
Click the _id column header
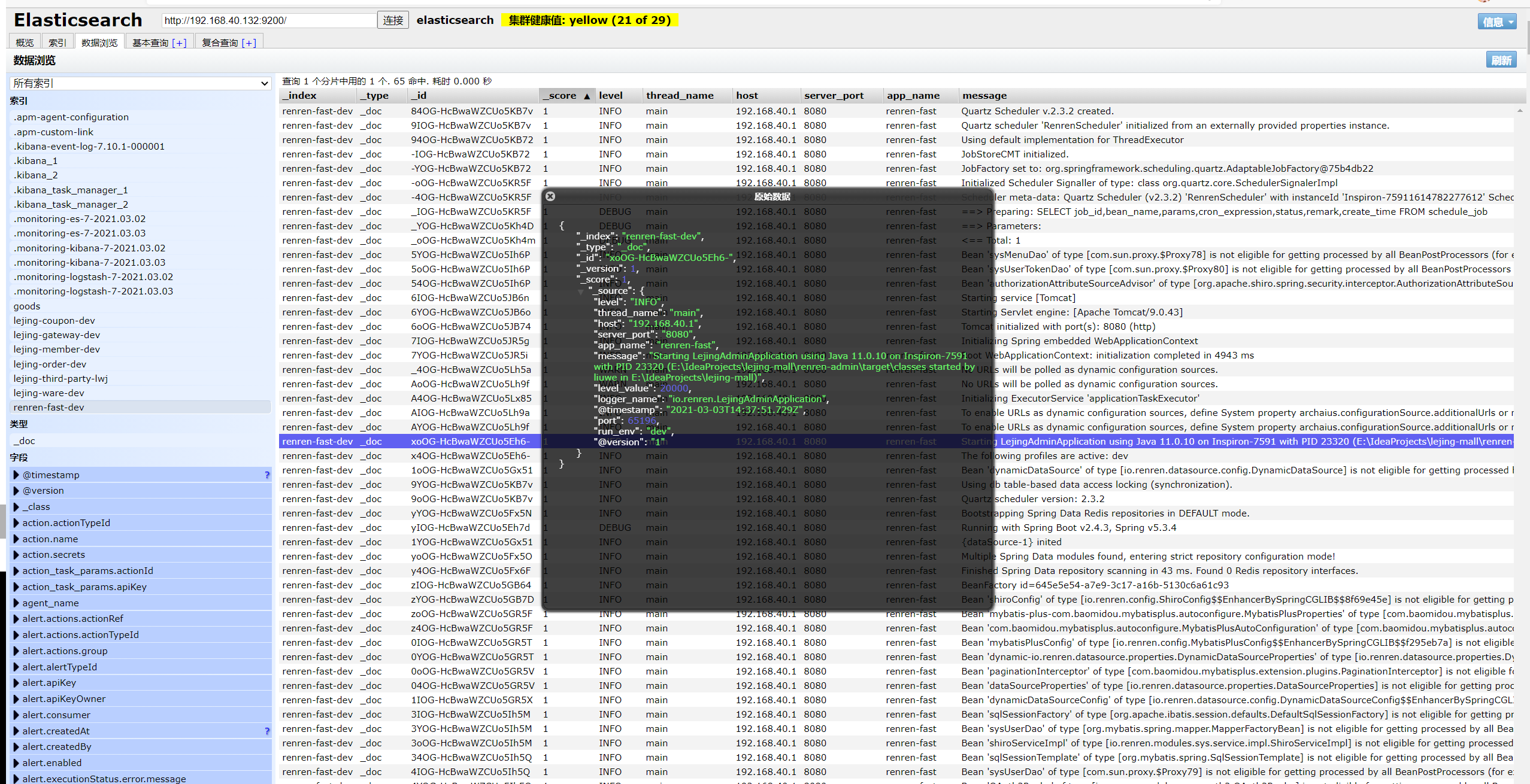click(x=474, y=95)
